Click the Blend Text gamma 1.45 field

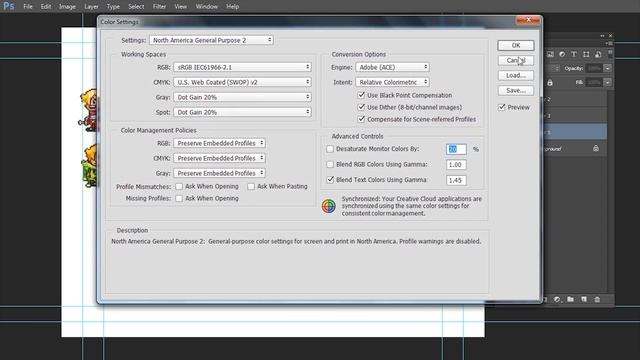coord(456,180)
